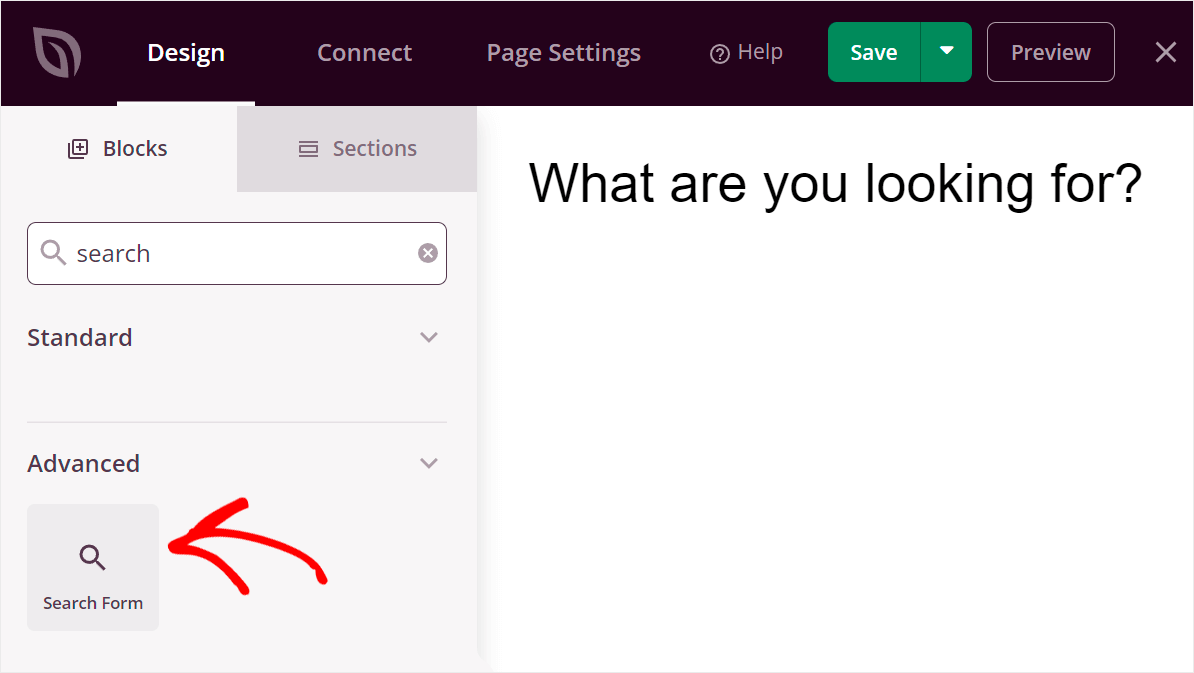Close the page builder with X
Image resolution: width=1194 pixels, height=673 pixels.
[x=1166, y=52]
